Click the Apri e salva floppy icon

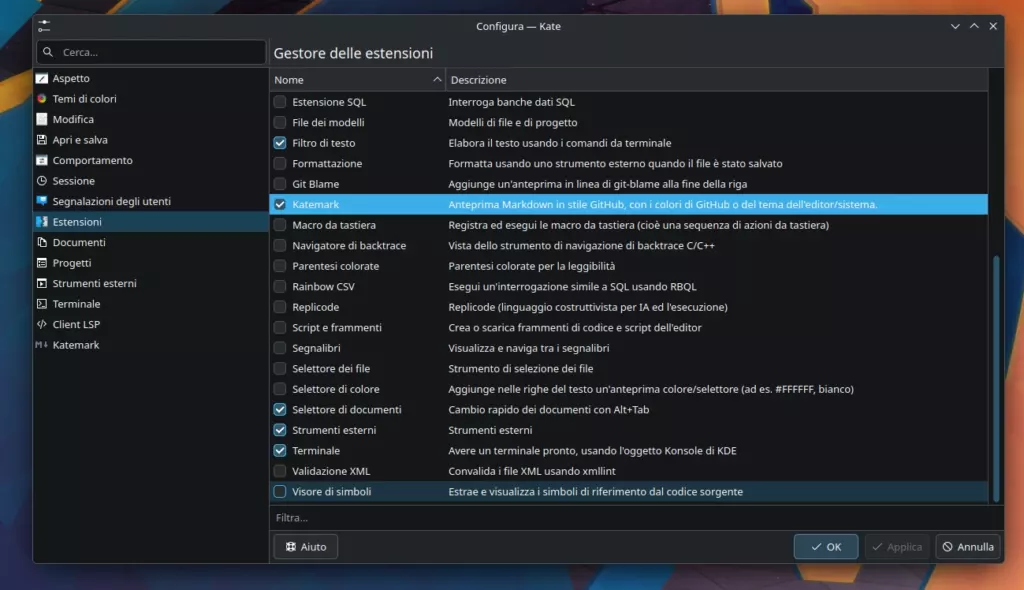(42, 140)
